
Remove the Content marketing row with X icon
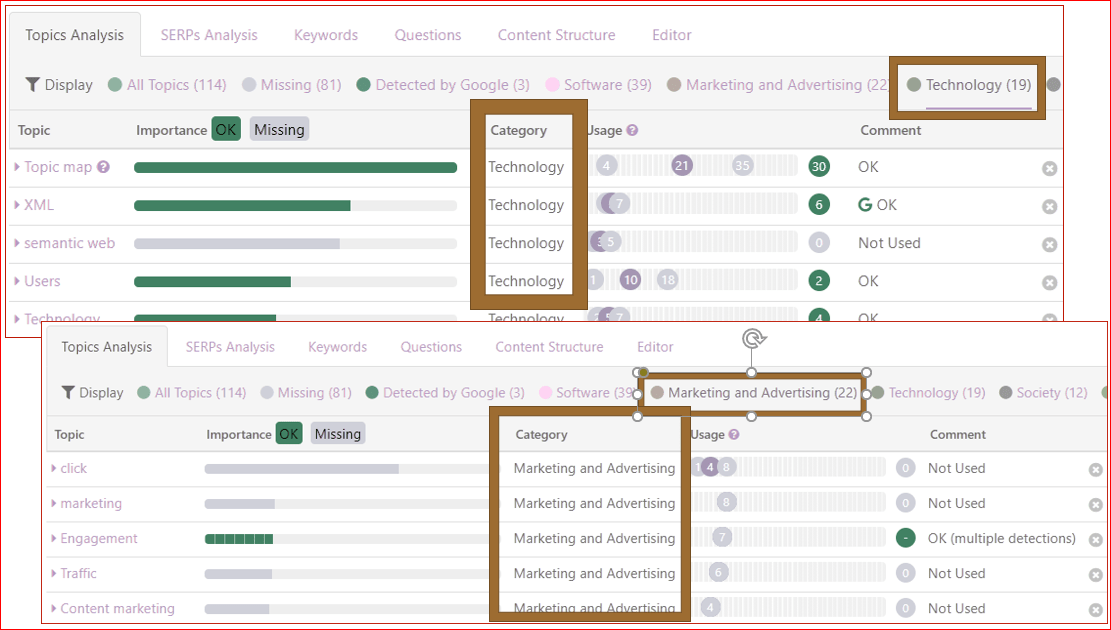[x=1095, y=609]
